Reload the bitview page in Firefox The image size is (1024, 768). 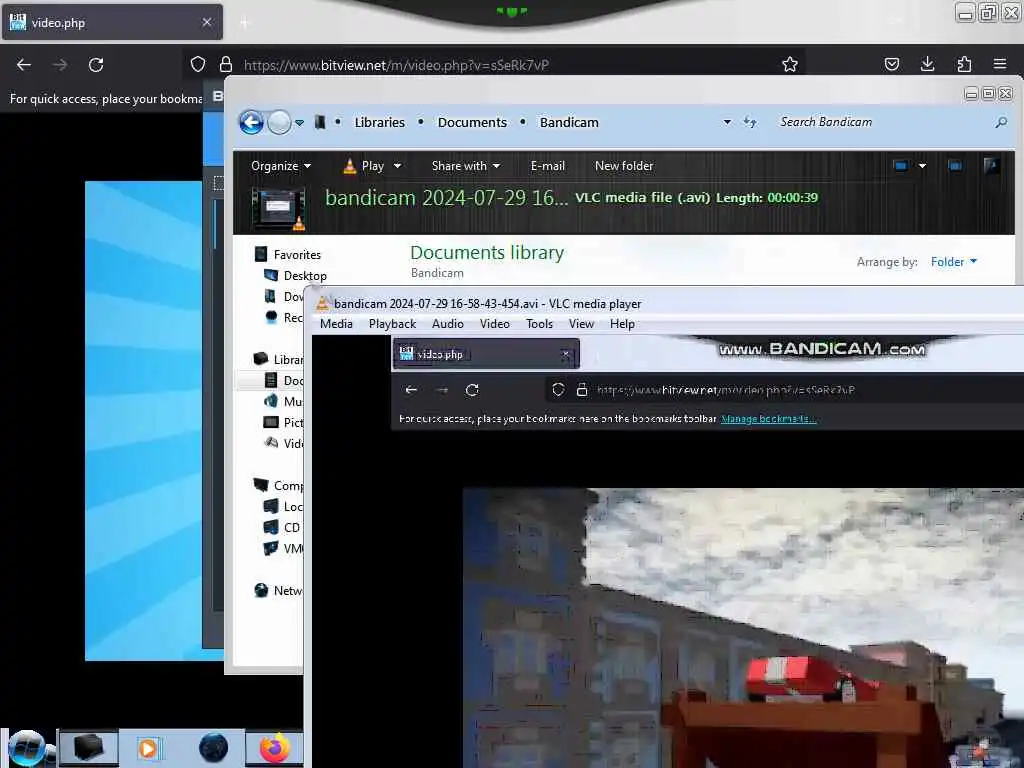point(96,65)
